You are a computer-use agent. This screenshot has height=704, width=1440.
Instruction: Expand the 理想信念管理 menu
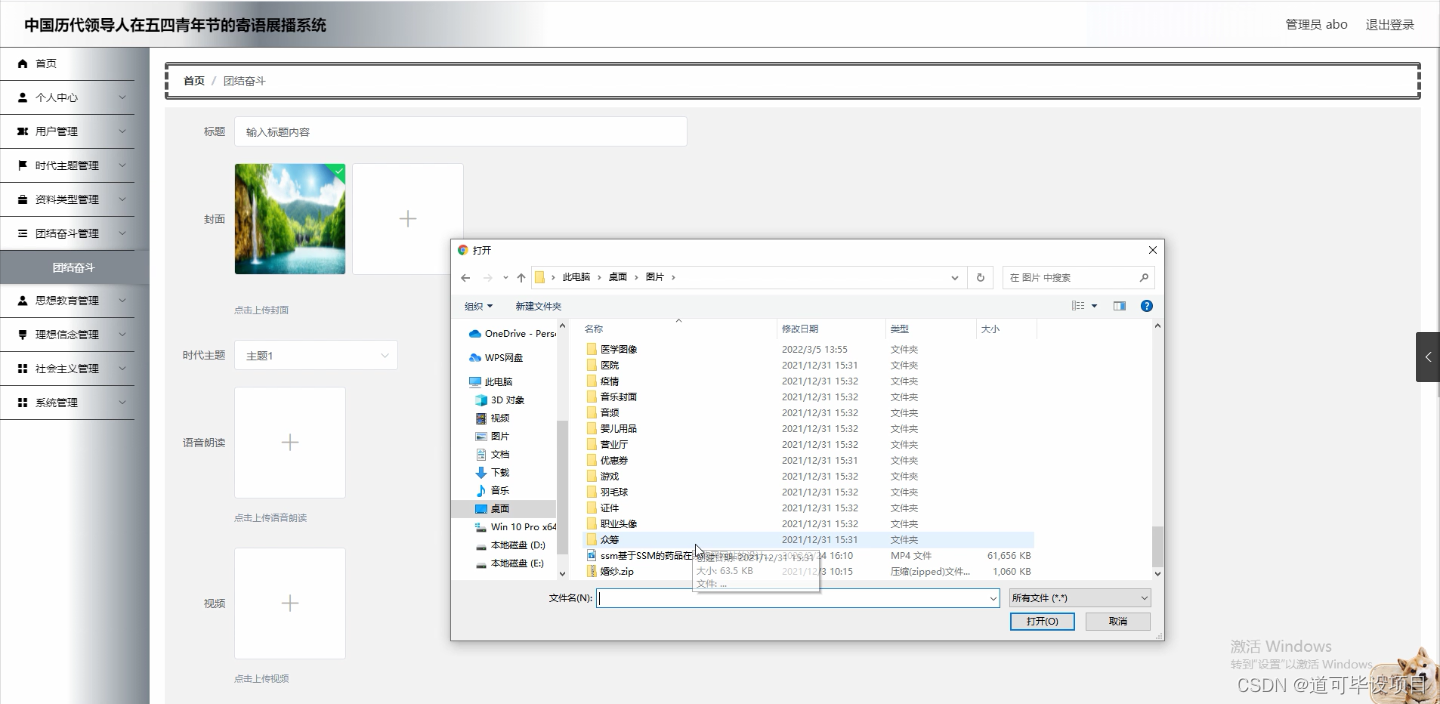67,335
